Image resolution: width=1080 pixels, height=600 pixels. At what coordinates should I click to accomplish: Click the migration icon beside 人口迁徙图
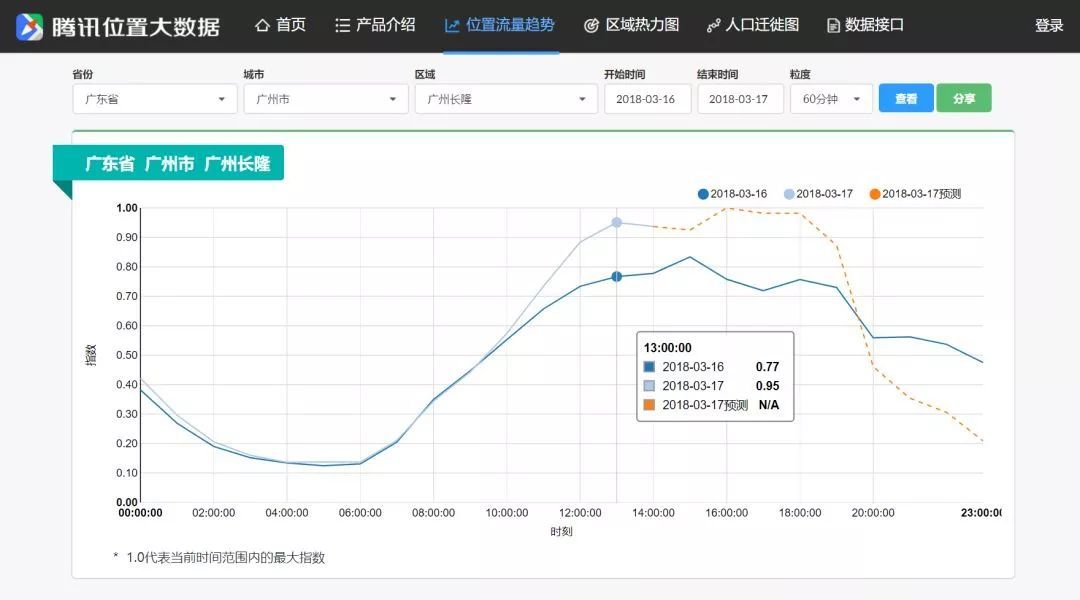click(713, 25)
